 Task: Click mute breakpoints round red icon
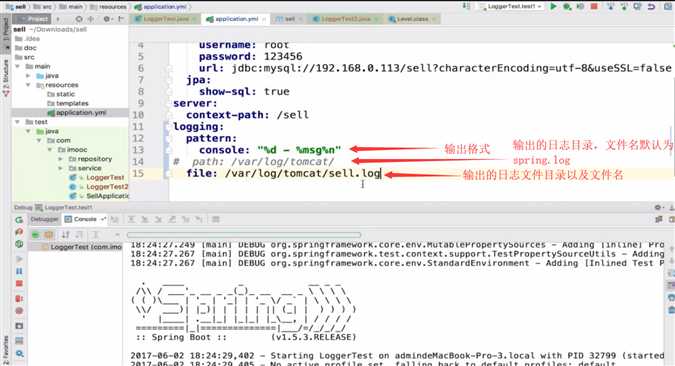(19, 311)
